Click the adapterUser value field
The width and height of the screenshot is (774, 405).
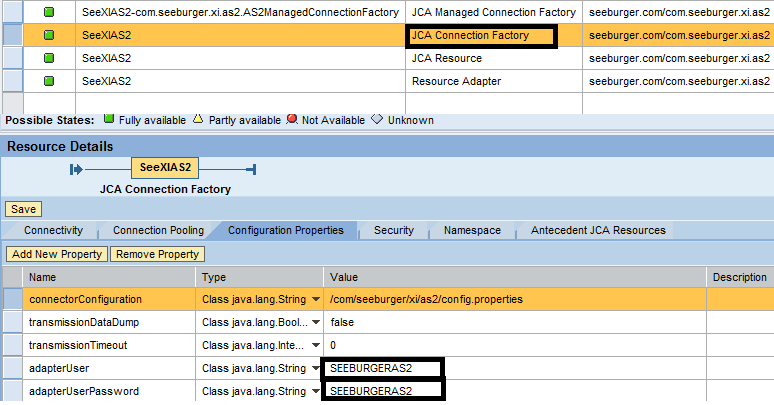point(382,368)
